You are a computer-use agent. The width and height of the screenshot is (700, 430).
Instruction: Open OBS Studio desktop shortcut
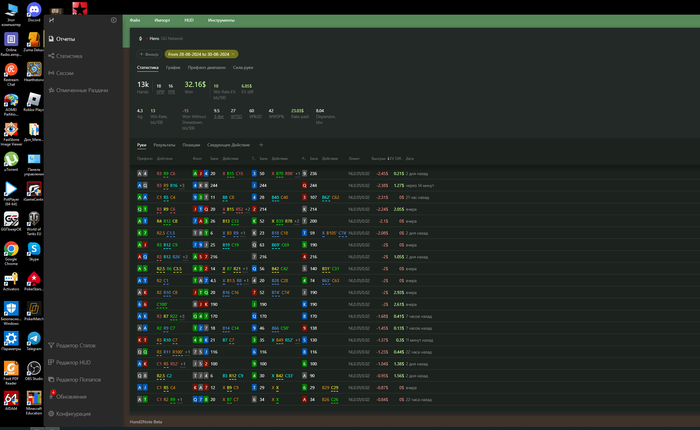coord(34,371)
